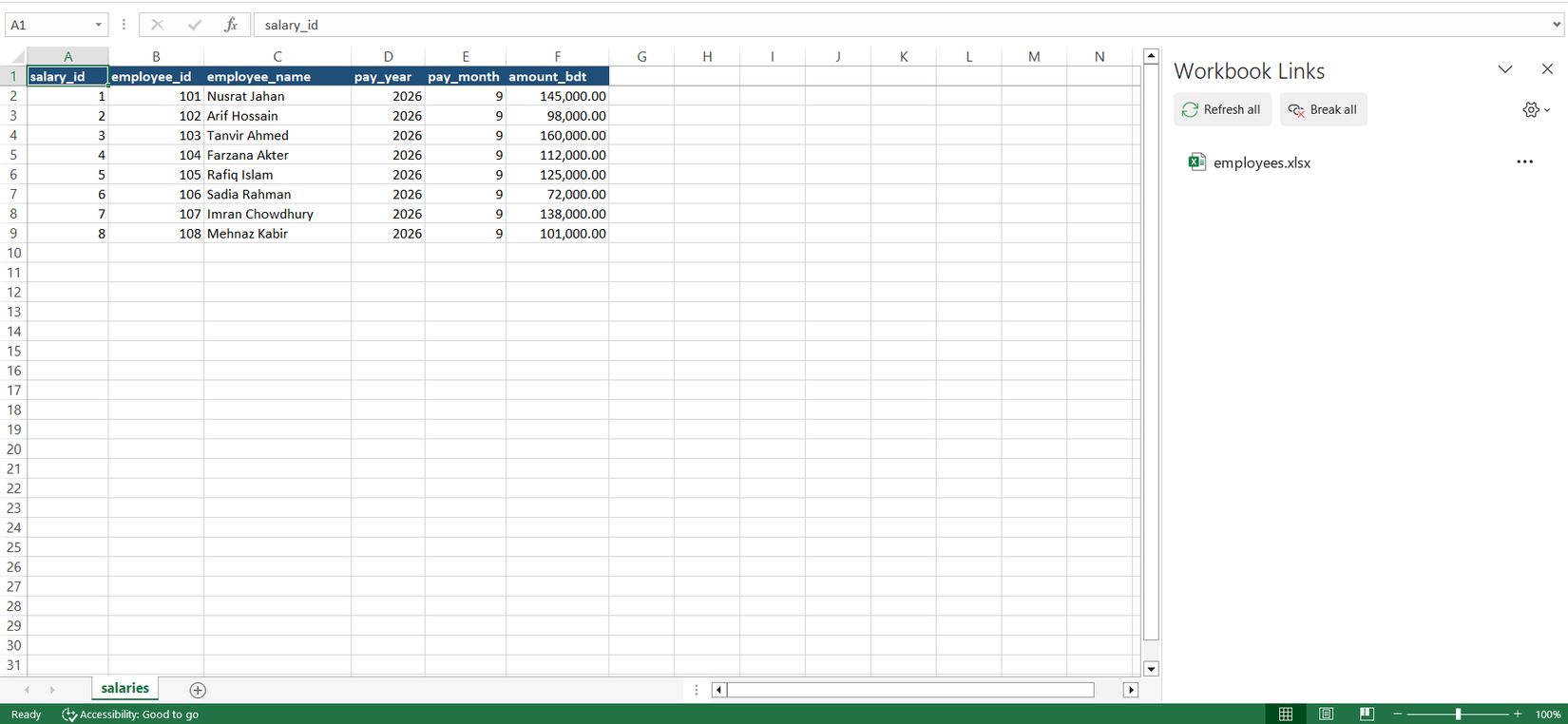Open more options for employees.xlsx
The width and height of the screenshot is (1568, 724).
pos(1524,162)
